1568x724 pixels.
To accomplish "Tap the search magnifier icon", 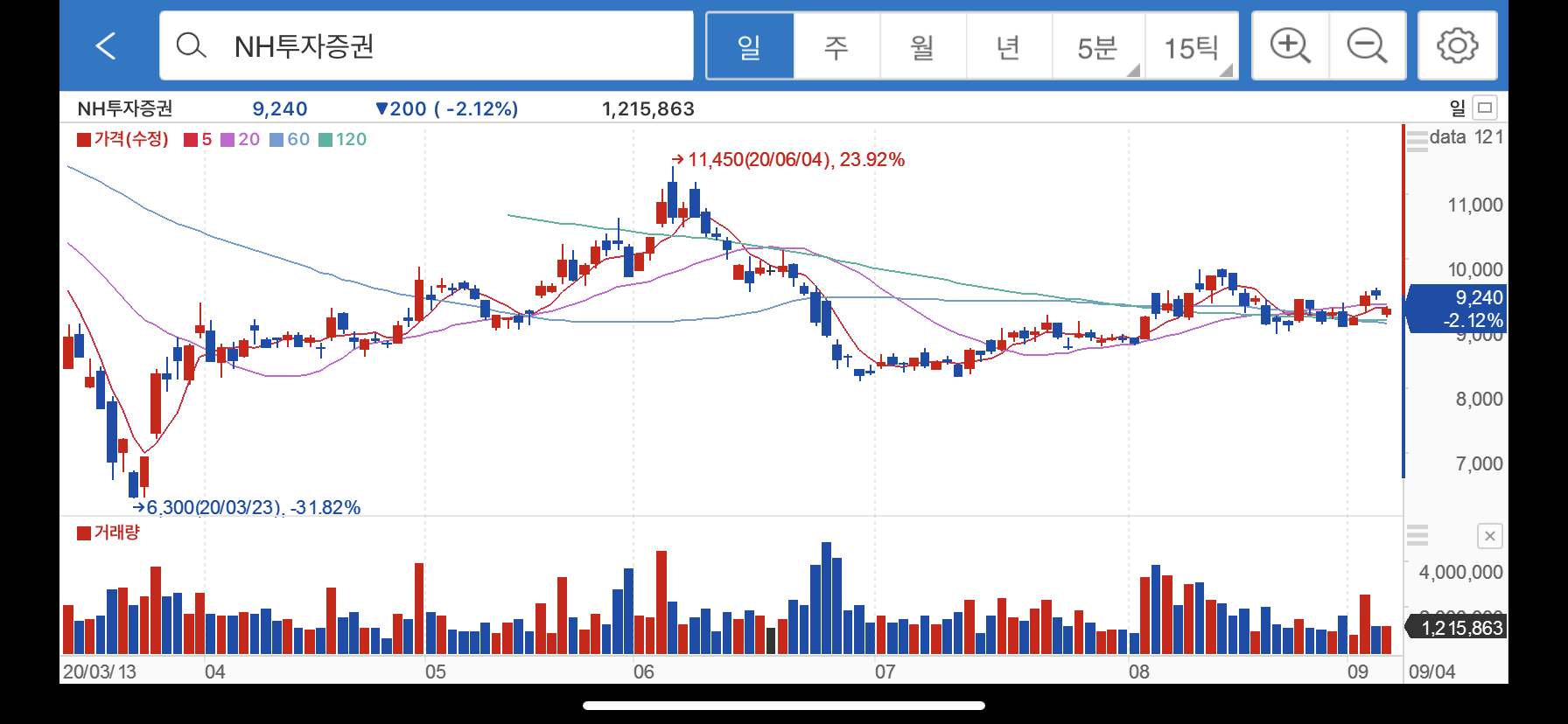I will click(191, 45).
